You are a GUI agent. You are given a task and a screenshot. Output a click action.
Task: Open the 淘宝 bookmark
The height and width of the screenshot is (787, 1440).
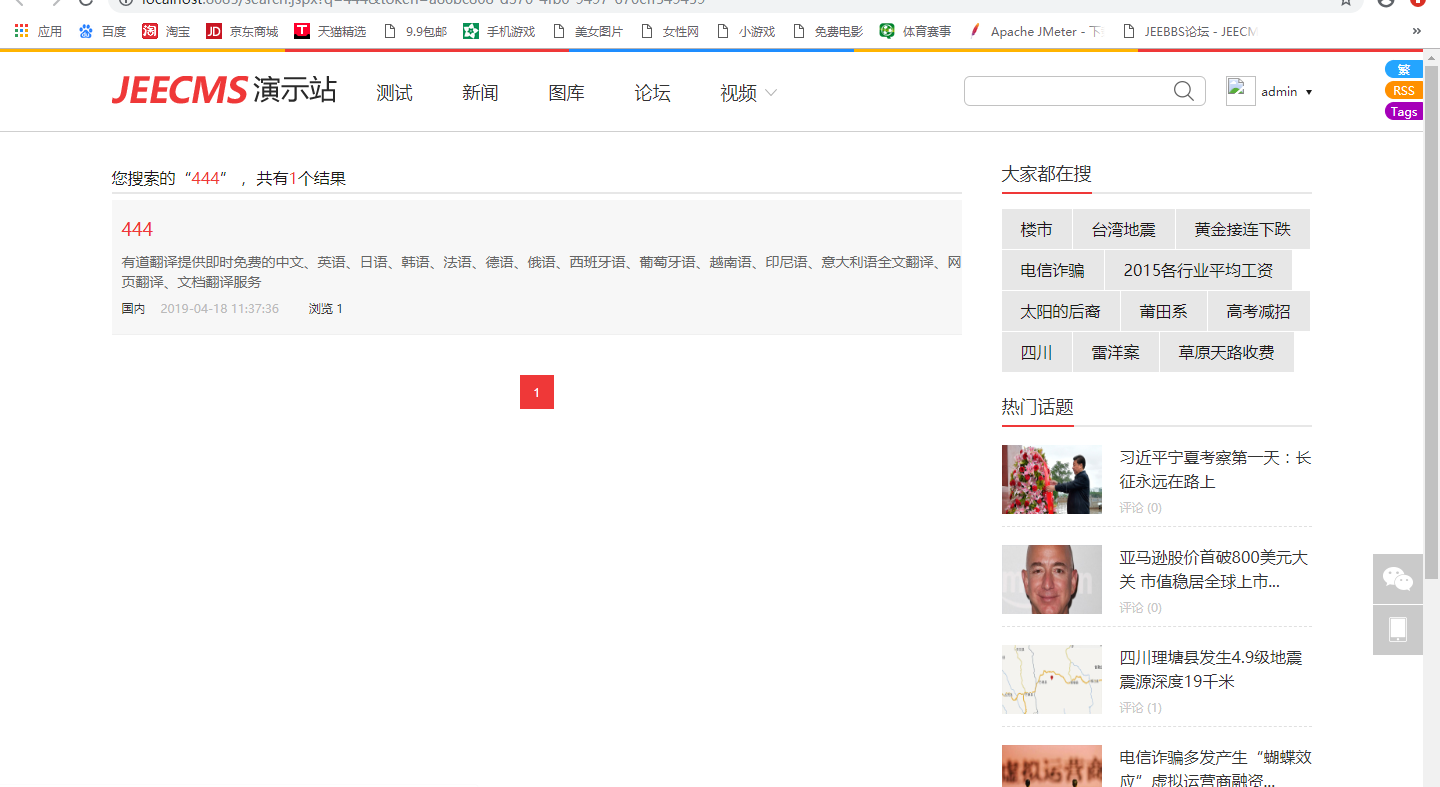pyautogui.click(x=166, y=31)
